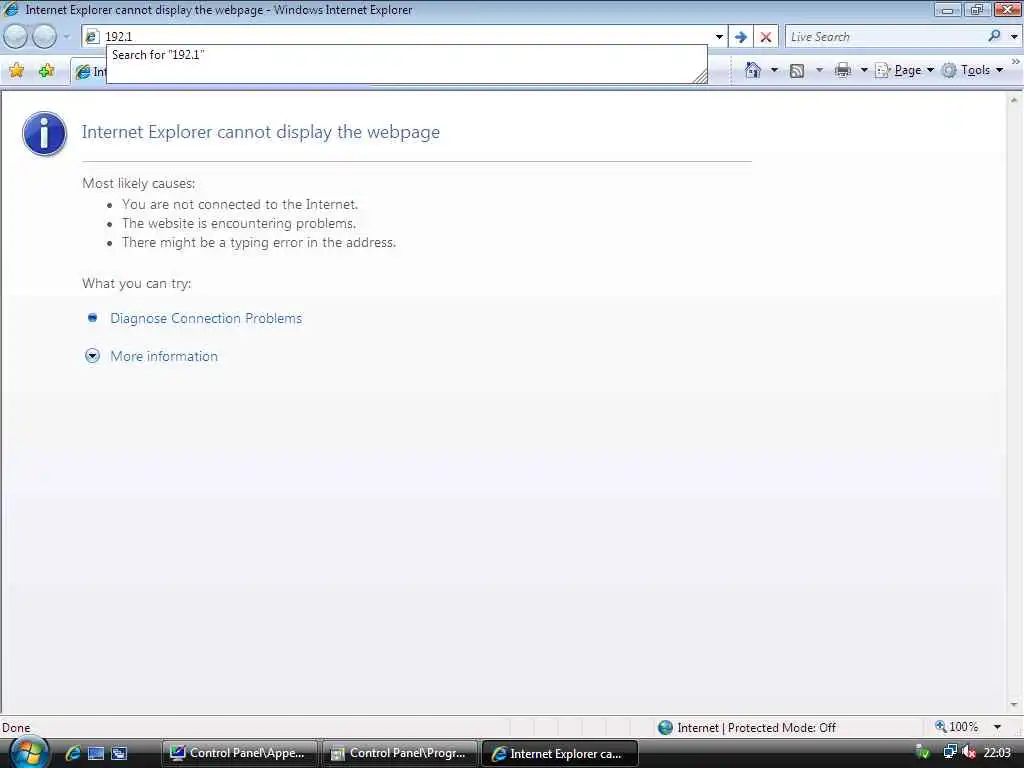Click the 100% zoom level button
Viewport: 1024px width, 768px height.
[956, 726]
